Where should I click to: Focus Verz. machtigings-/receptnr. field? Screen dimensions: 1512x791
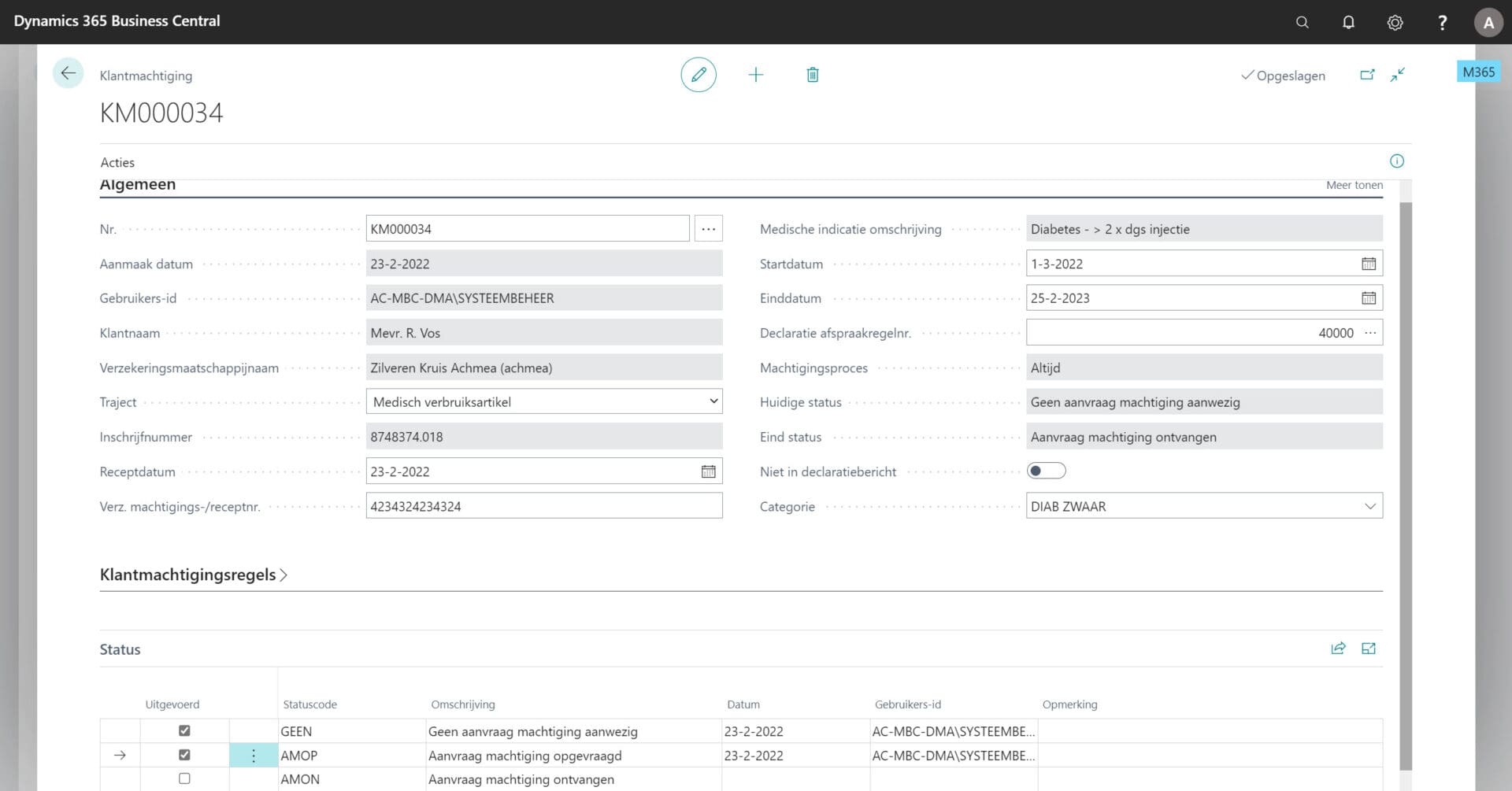pyautogui.click(x=544, y=506)
